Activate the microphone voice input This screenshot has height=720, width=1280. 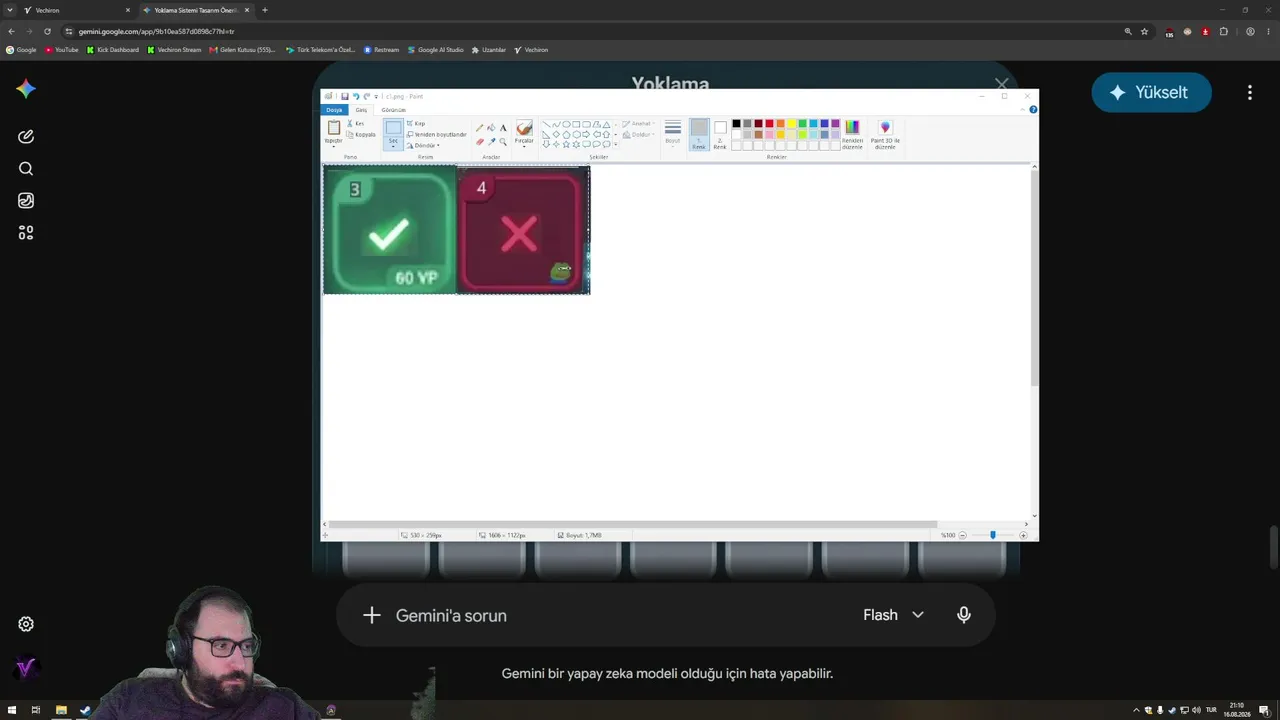pyautogui.click(x=964, y=615)
